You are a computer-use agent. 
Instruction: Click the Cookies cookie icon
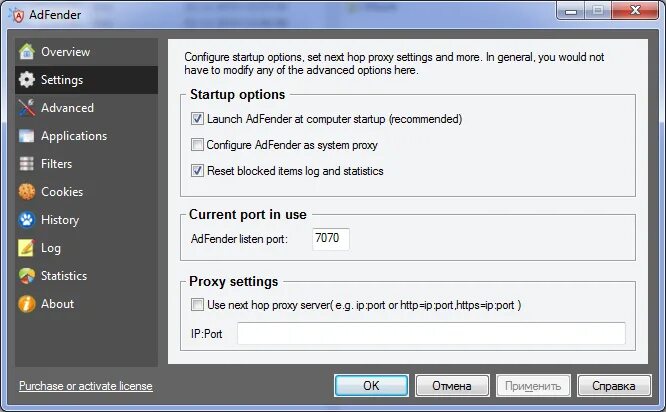[27, 192]
